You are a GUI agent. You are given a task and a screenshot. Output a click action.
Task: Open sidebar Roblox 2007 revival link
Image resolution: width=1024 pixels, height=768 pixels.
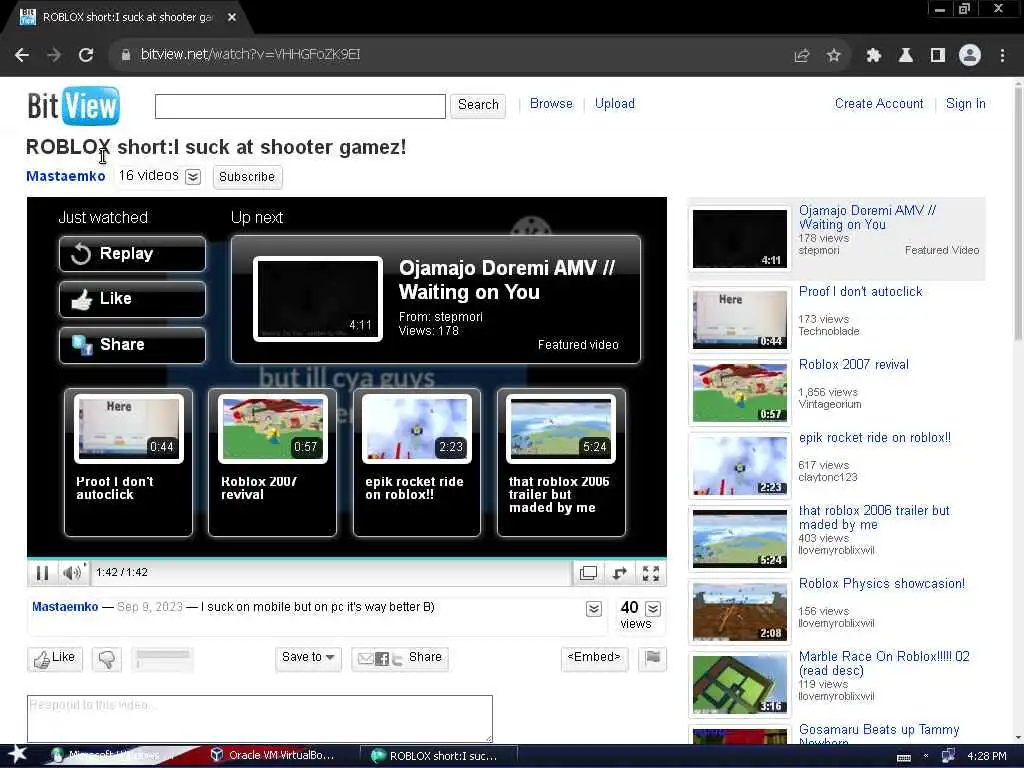pyautogui.click(x=854, y=365)
